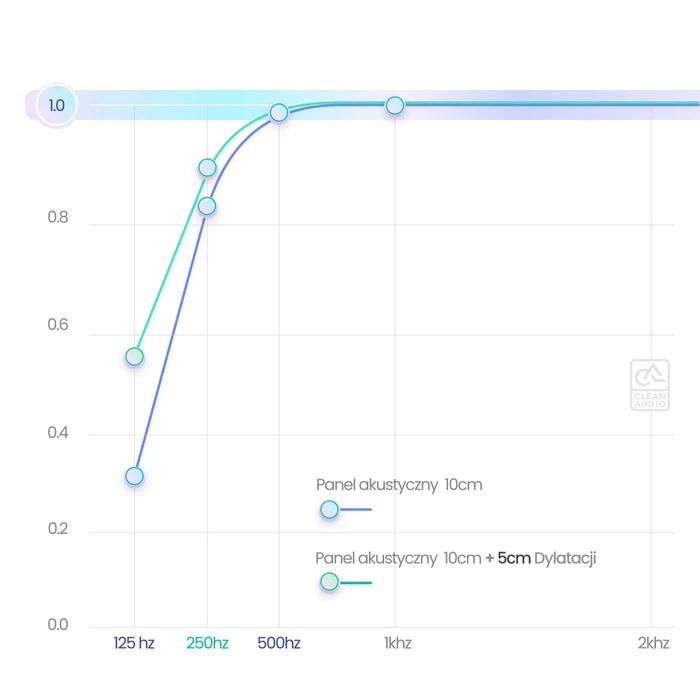Click the 0.4 y-axis label
Screen dimensions: 700x700
point(58,433)
